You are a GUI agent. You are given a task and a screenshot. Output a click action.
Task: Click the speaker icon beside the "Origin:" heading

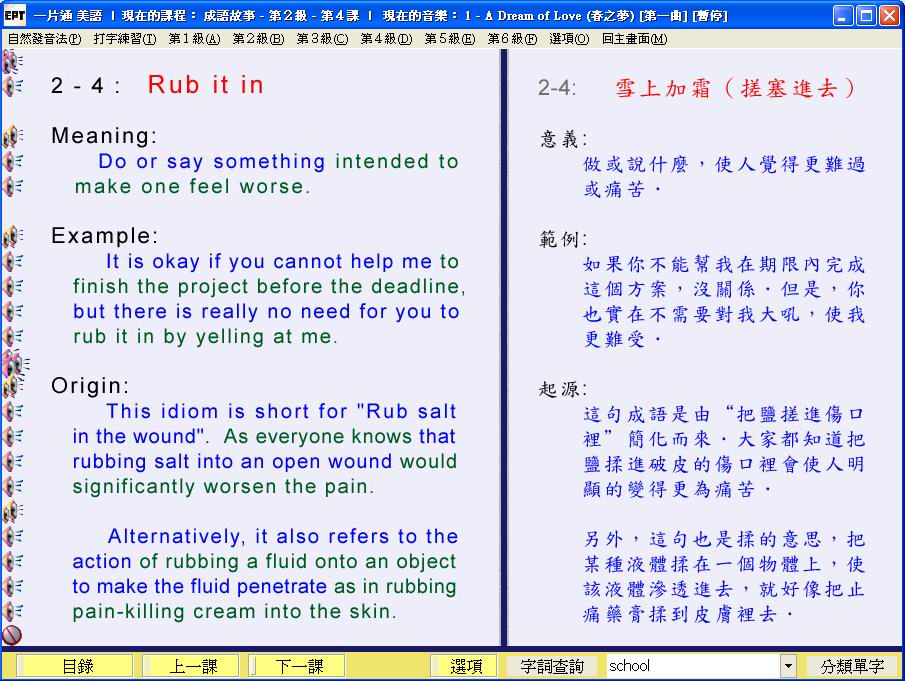click(13, 386)
